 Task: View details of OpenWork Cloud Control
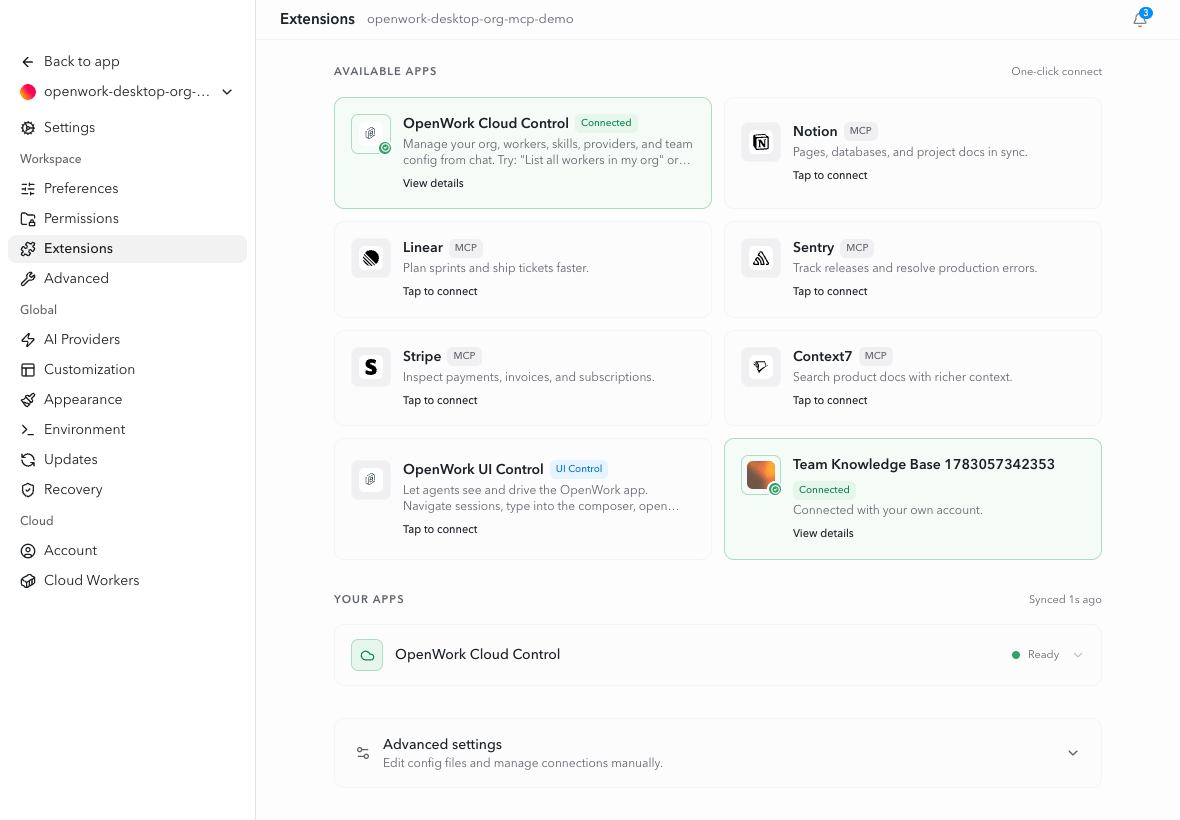[433, 184]
